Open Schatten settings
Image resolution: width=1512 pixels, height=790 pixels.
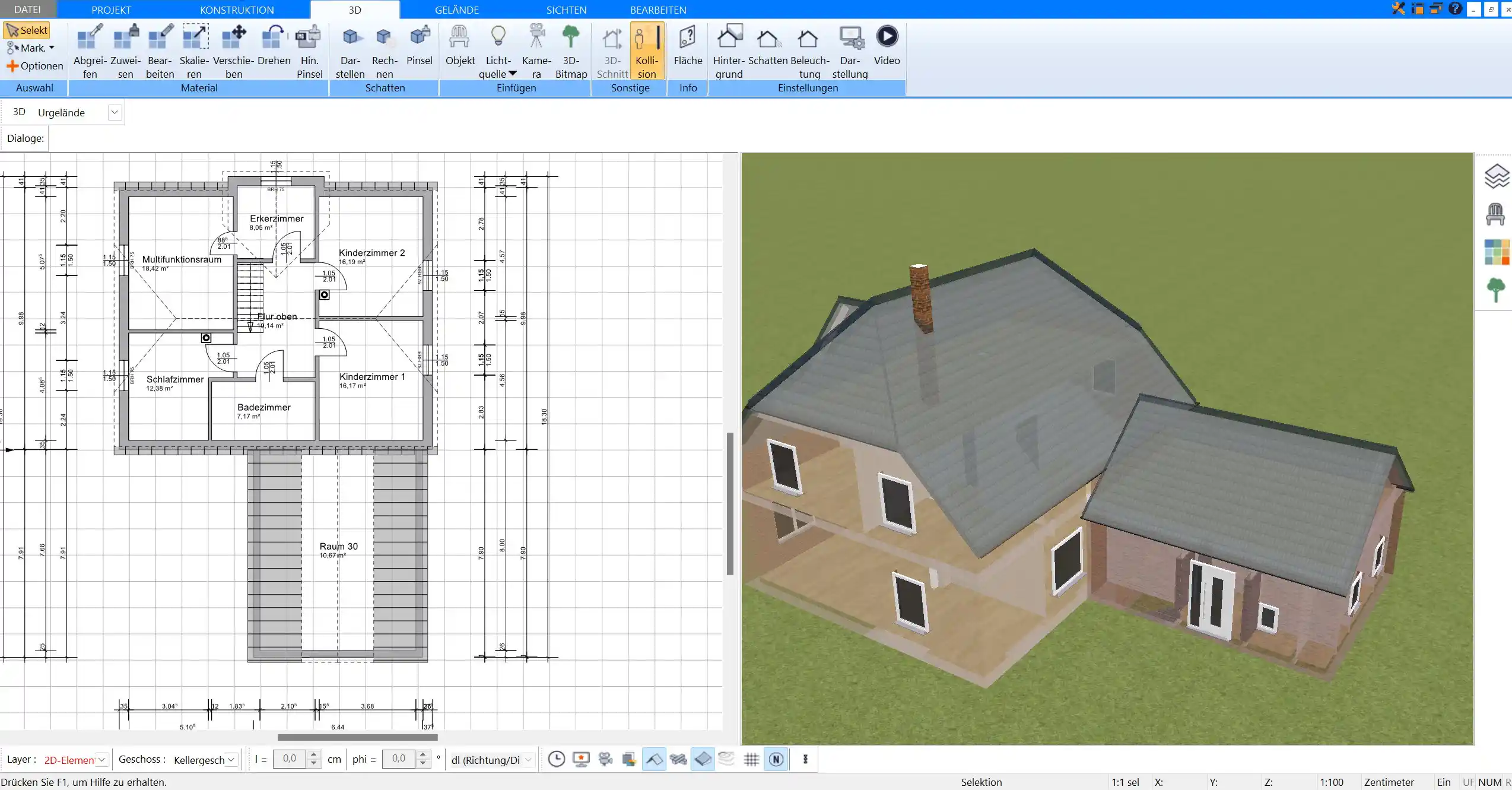[x=768, y=45]
